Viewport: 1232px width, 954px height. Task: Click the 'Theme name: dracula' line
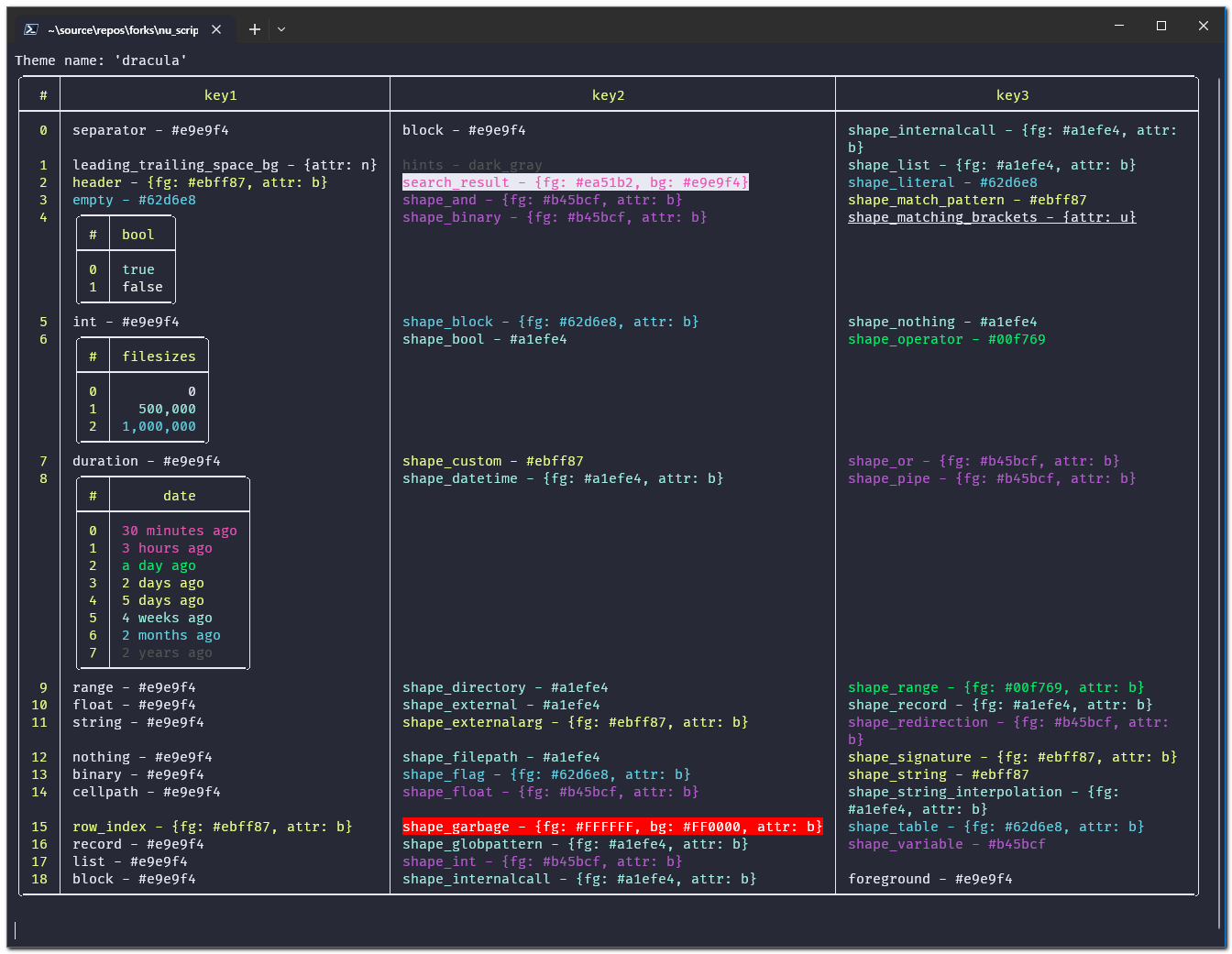pos(101,60)
